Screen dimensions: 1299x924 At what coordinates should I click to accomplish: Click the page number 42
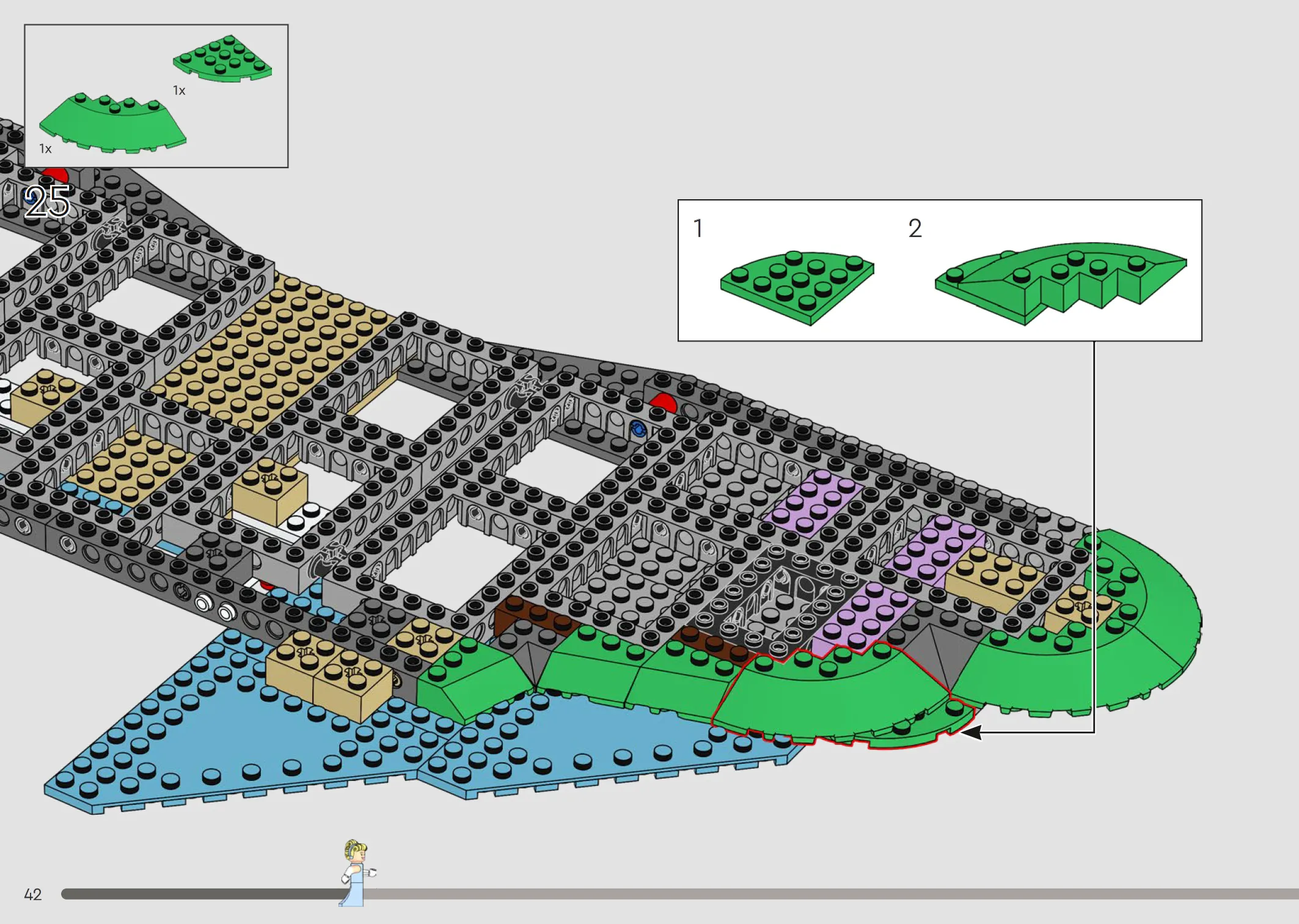pos(33,895)
